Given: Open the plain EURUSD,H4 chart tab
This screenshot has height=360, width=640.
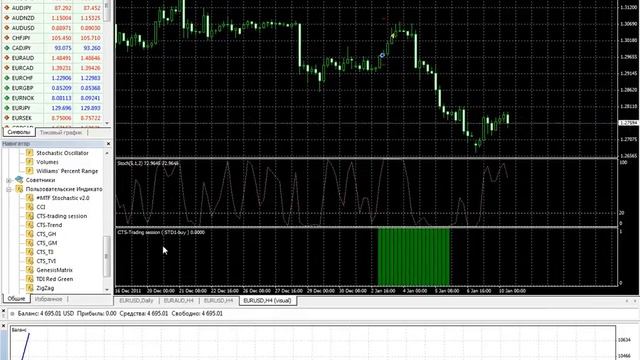Looking at the screenshot, I should (x=218, y=301).
